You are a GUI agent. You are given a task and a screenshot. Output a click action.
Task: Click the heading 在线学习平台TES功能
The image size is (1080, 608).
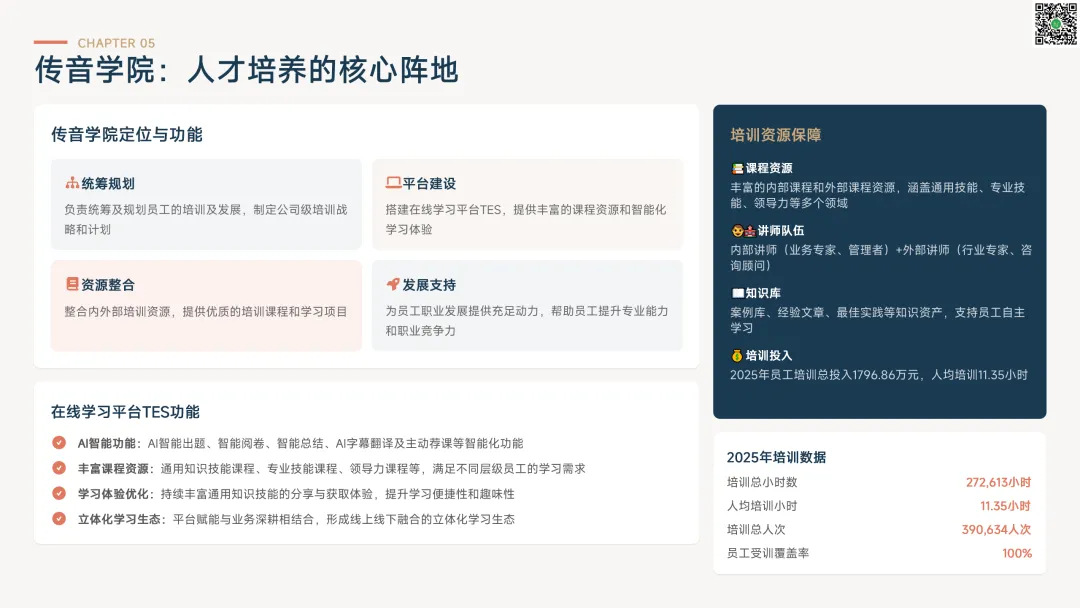coord(125,412)
